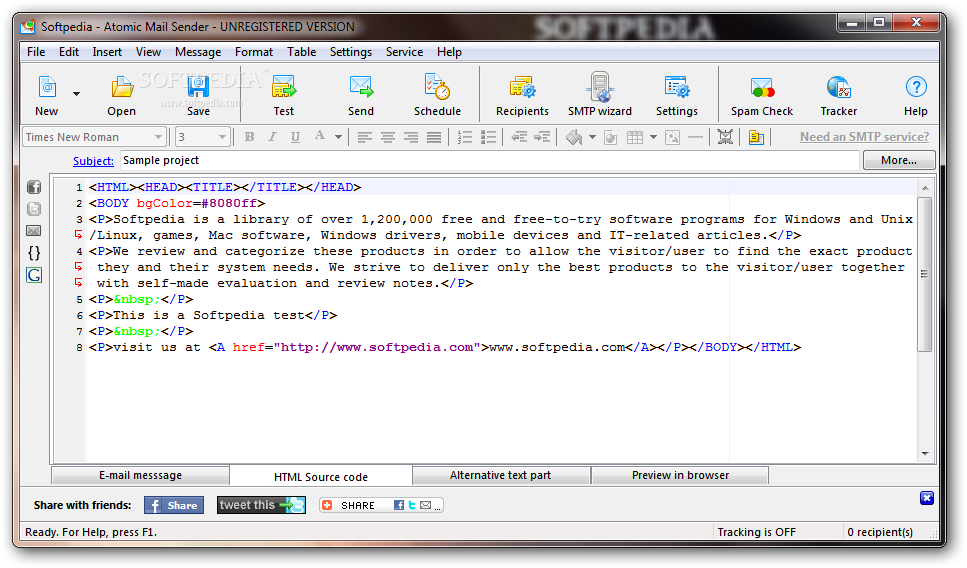This screenshot has height=568, width=967.
Task: Click the yellow paste document icon
Action: 756,137
